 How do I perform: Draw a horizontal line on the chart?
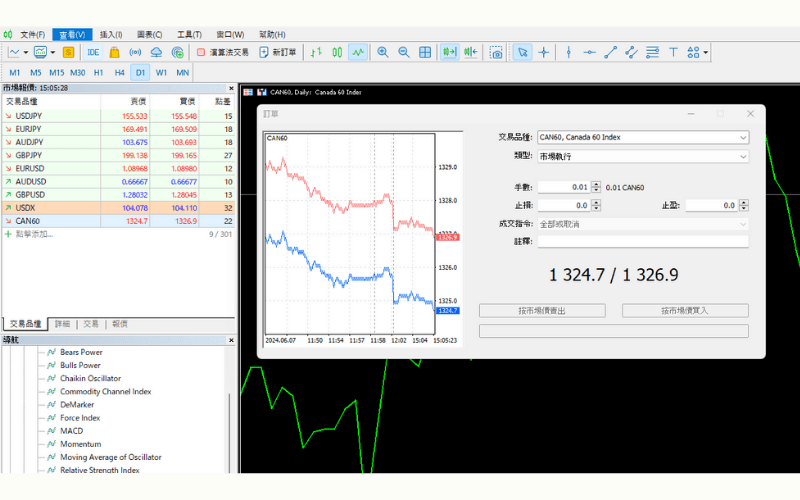coord(589,52)
